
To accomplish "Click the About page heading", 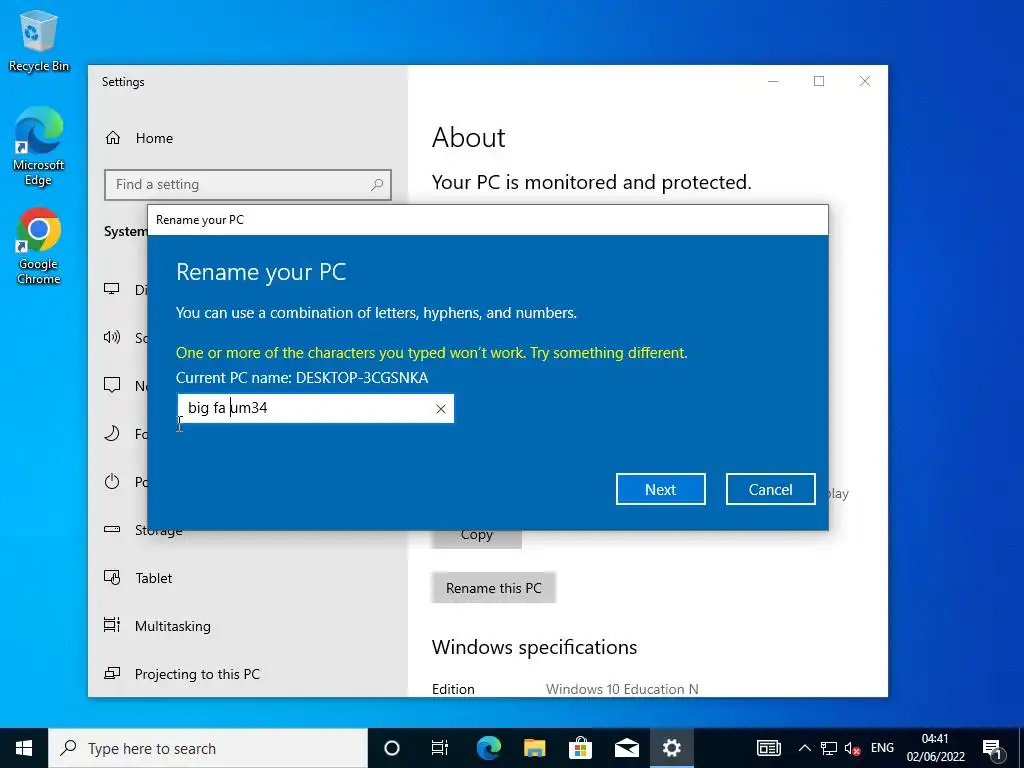I will click(x=468, y=138).
